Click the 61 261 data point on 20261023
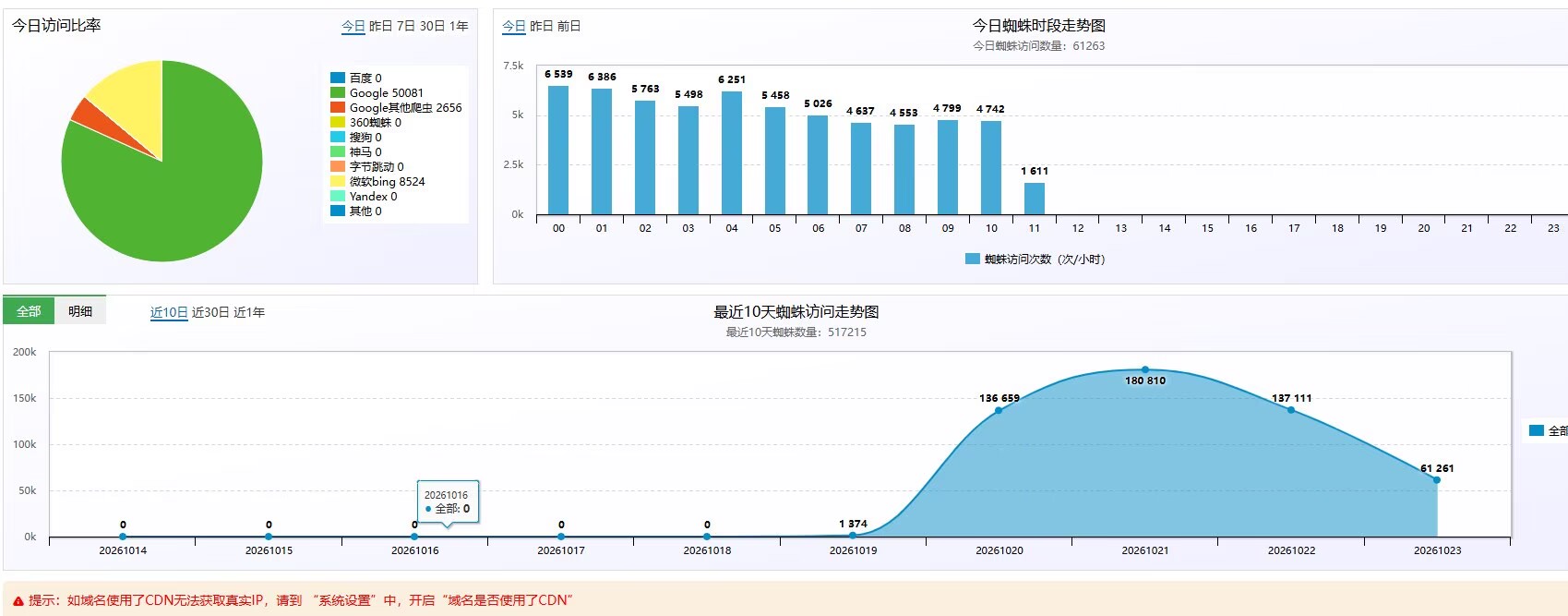This screenshot has width=1568, height=616. 1437,480
